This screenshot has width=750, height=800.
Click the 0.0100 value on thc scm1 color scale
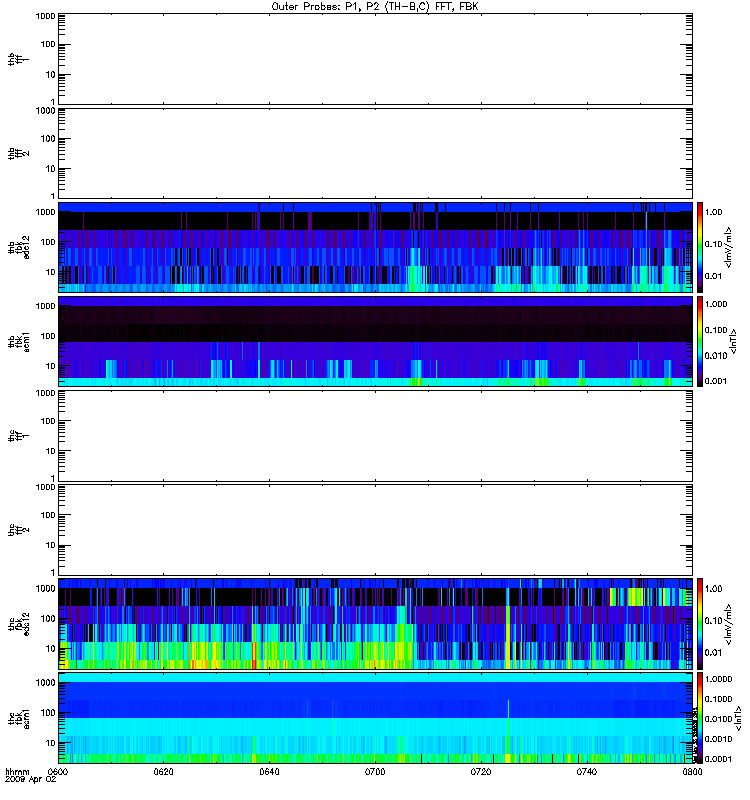click(x=718, y=719)
